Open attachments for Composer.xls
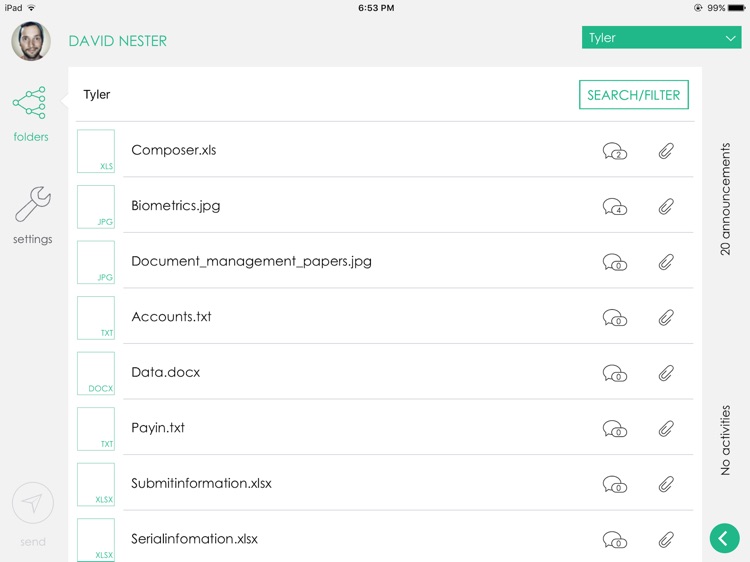Image resolution: width=750 pixels, height=562 pixels. [666, 151]
